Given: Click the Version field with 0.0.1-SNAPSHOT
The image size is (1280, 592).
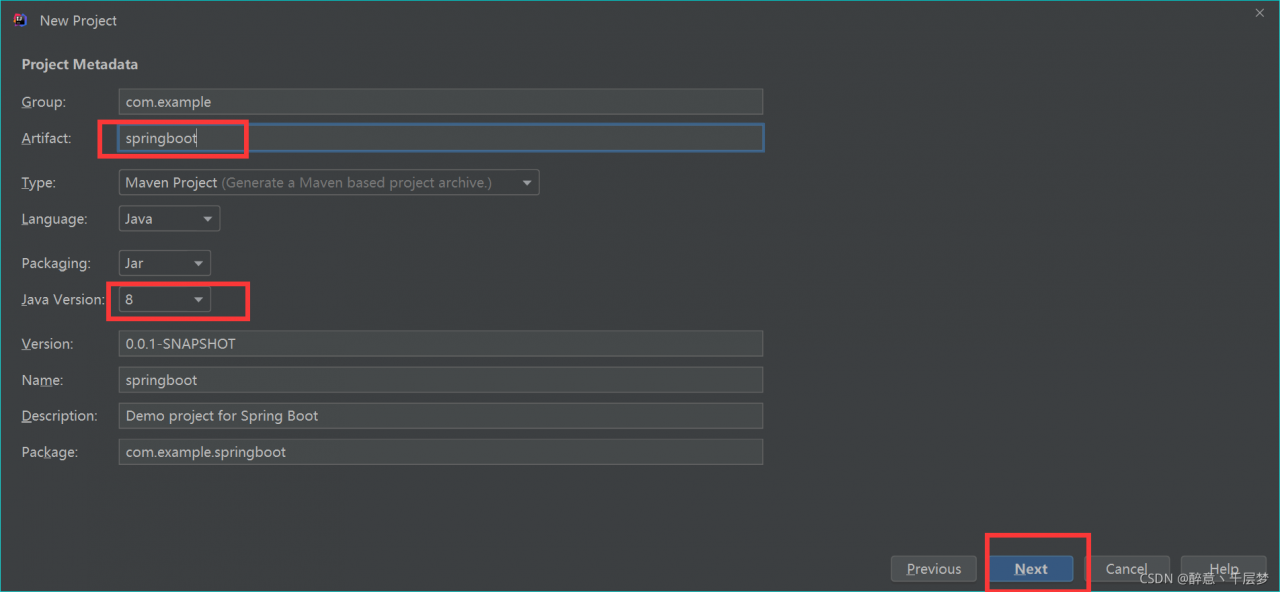Looking at the screenshot, I should coord(440,344).
